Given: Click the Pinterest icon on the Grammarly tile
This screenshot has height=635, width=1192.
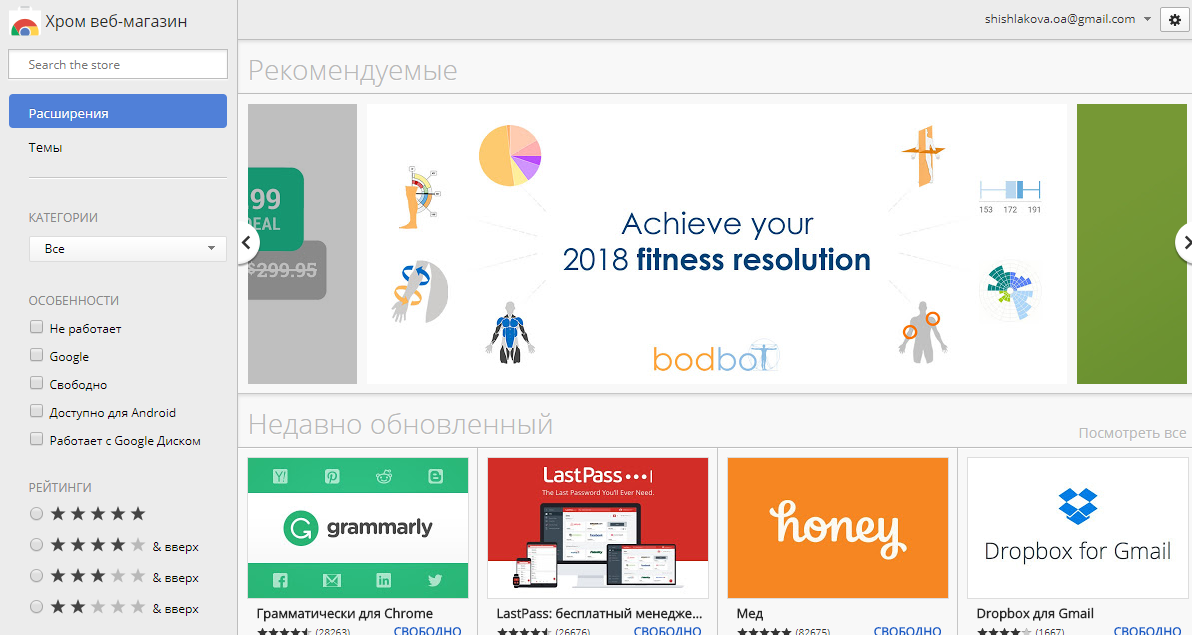Looking at the screenshot, I should coord(331,476).
